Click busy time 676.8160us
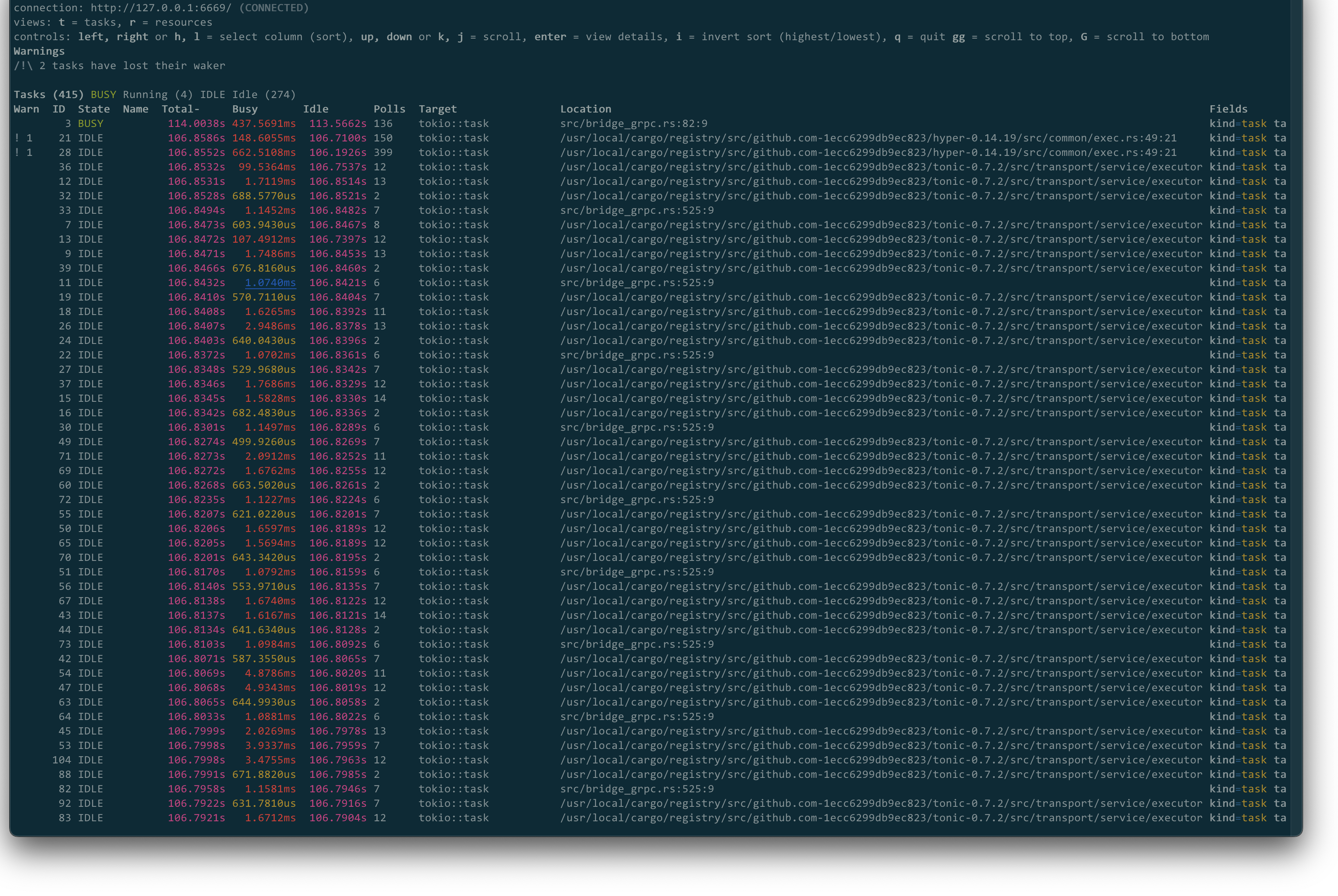Image resolution: width=1338 pixels, height=896 pixels. pyautogui.click(x=264, y=268)
